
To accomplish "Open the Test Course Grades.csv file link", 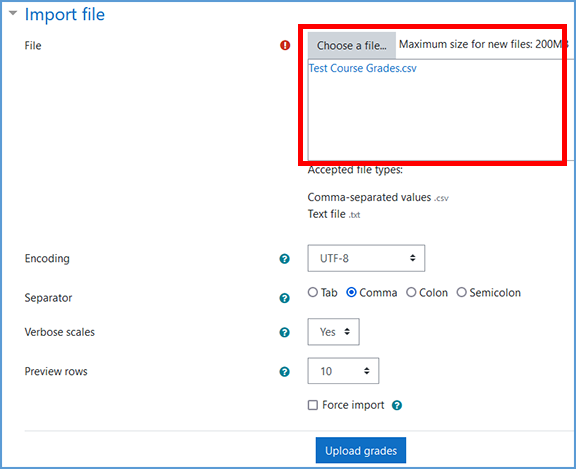I will click(x=363, y=68).
